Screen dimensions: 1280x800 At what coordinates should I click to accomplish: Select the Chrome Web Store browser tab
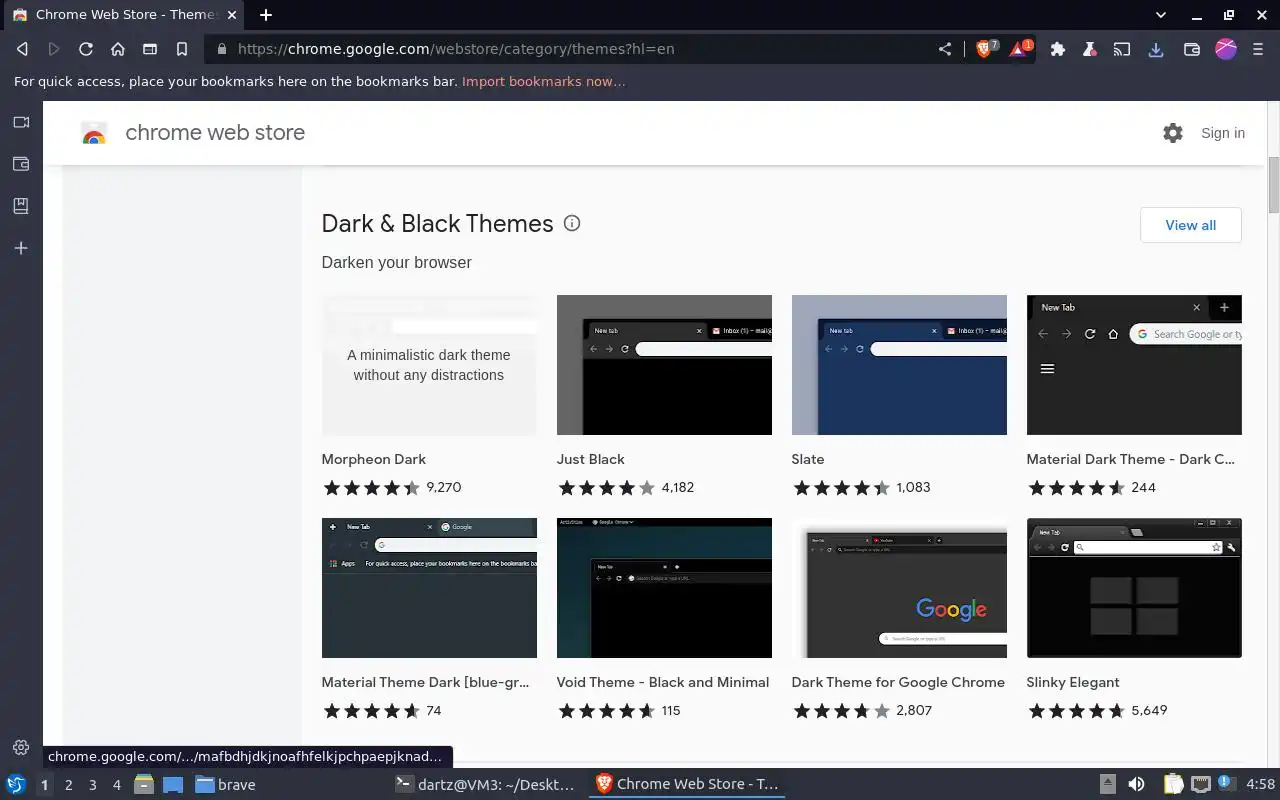pyautogui.click(x=124, y=15)
